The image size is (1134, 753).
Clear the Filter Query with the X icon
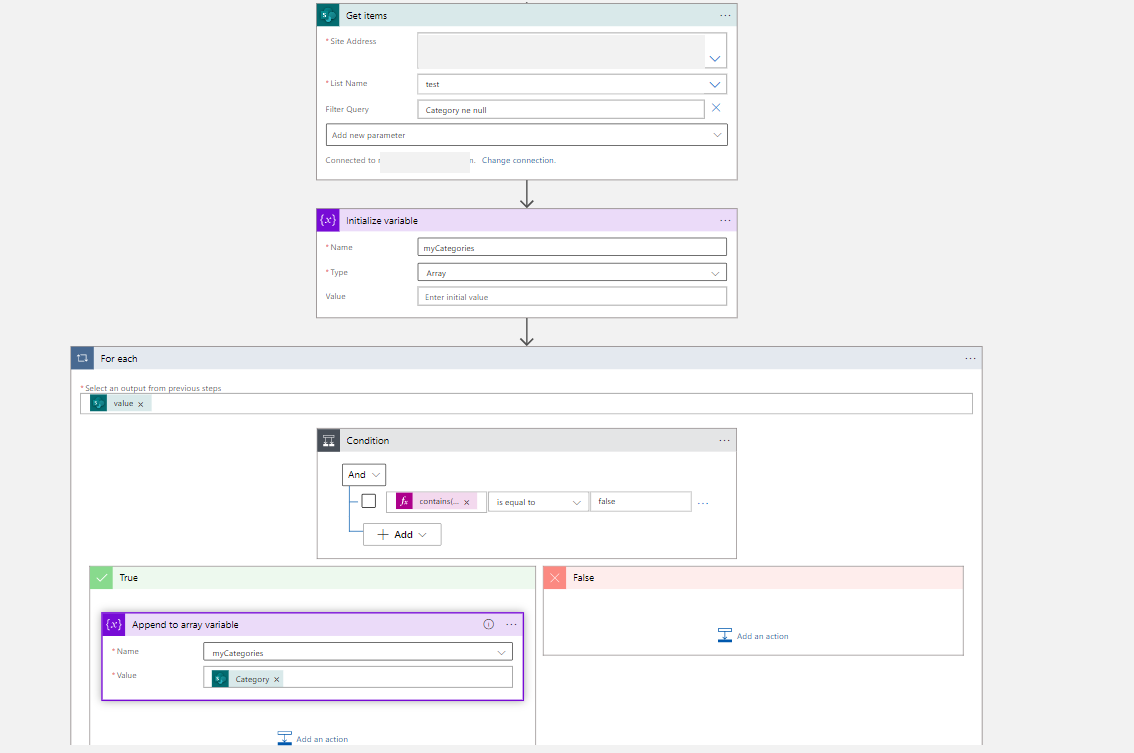point(716,108)
